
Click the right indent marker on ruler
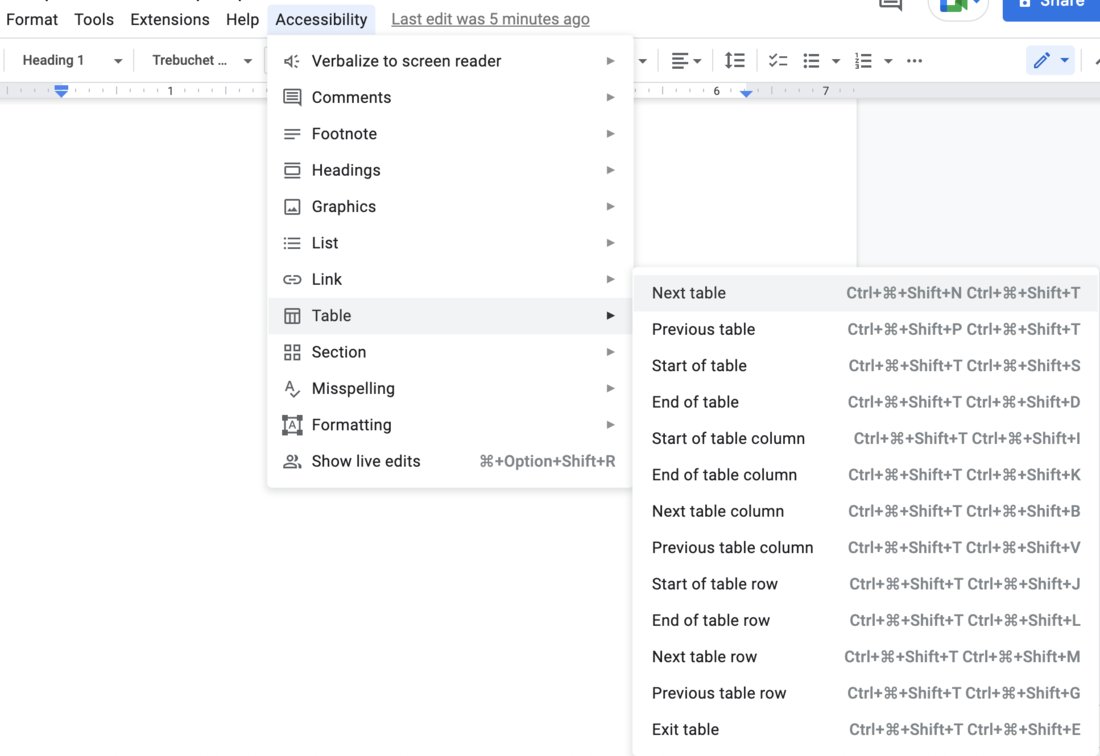point(746,93)
